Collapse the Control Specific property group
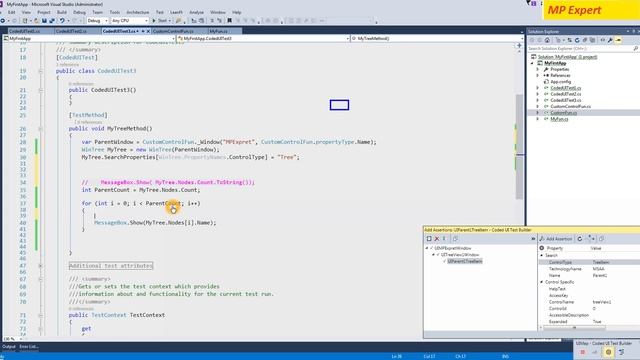Image resolution: width=640 pixels, height=360 pixels. click(x=542, y=282)
